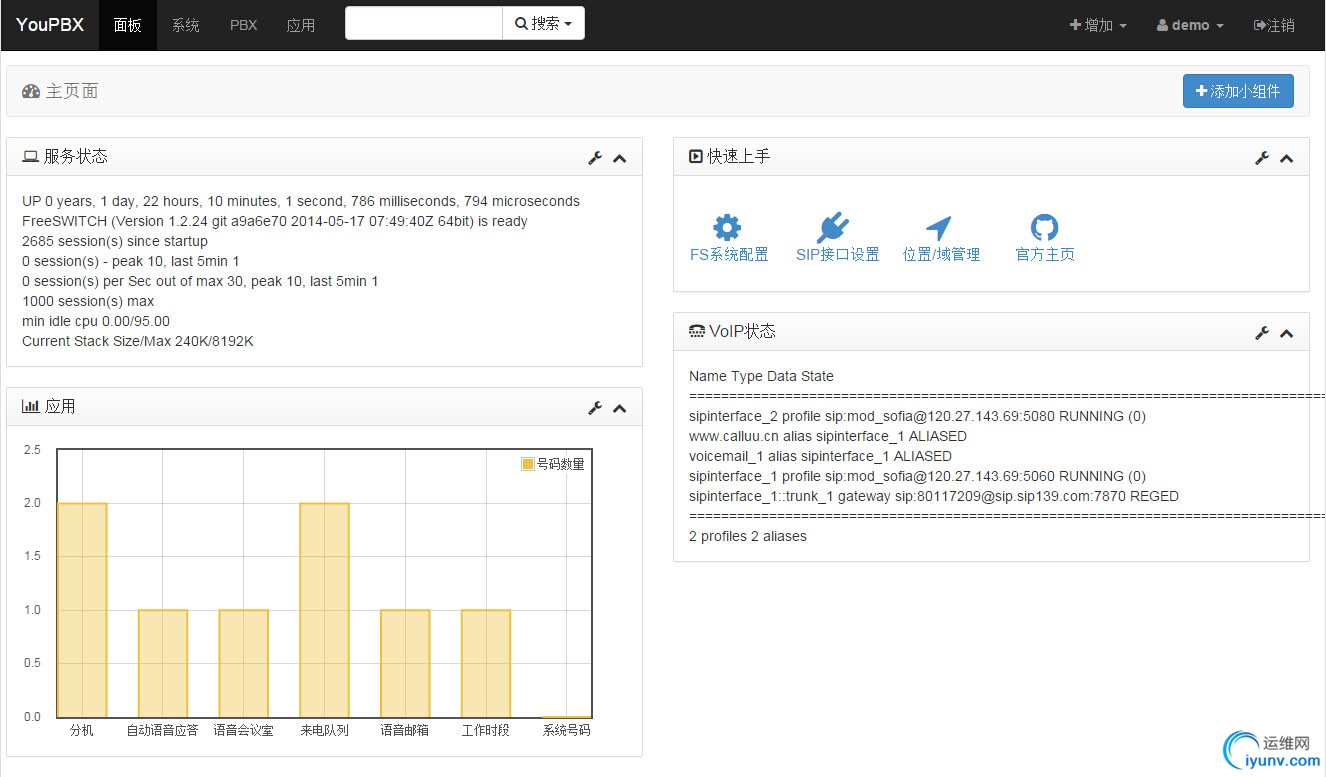1326x777 pixels.
Task: Open 位置/域管理 arrow icon
Action: click(x=938, y=227)
